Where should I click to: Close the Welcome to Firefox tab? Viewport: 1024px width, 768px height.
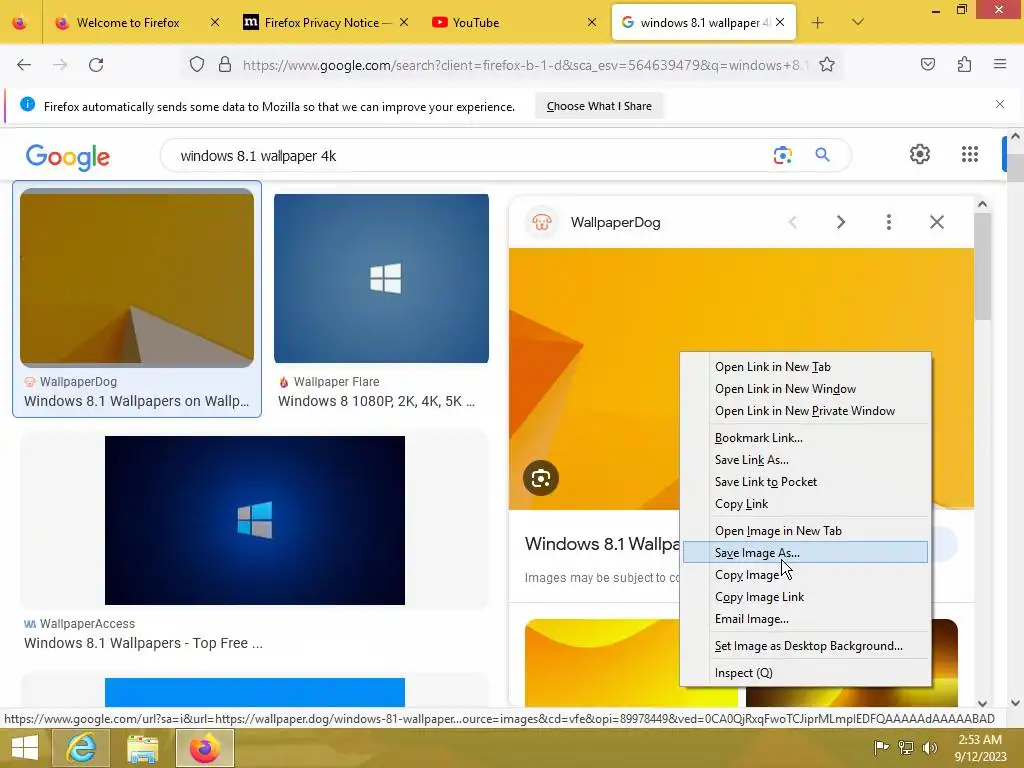tap(215, 22)
